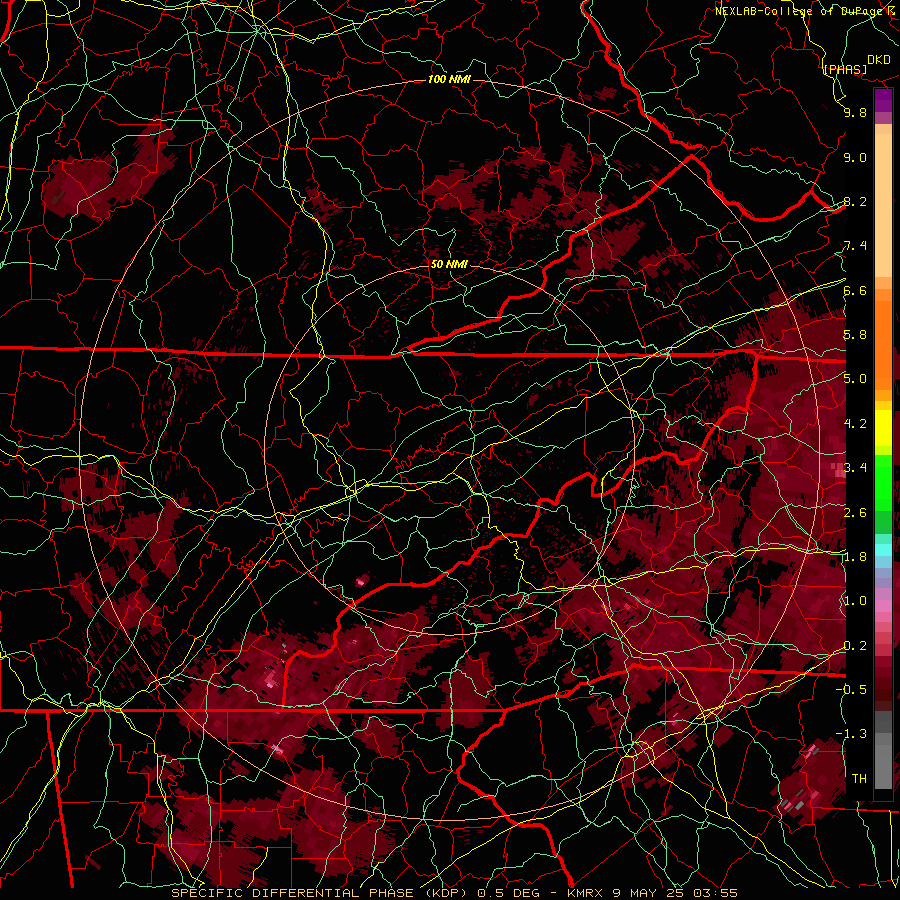Click the DKD label above the color scale
This screenshot has width=900, height=900.
(878, 60)
